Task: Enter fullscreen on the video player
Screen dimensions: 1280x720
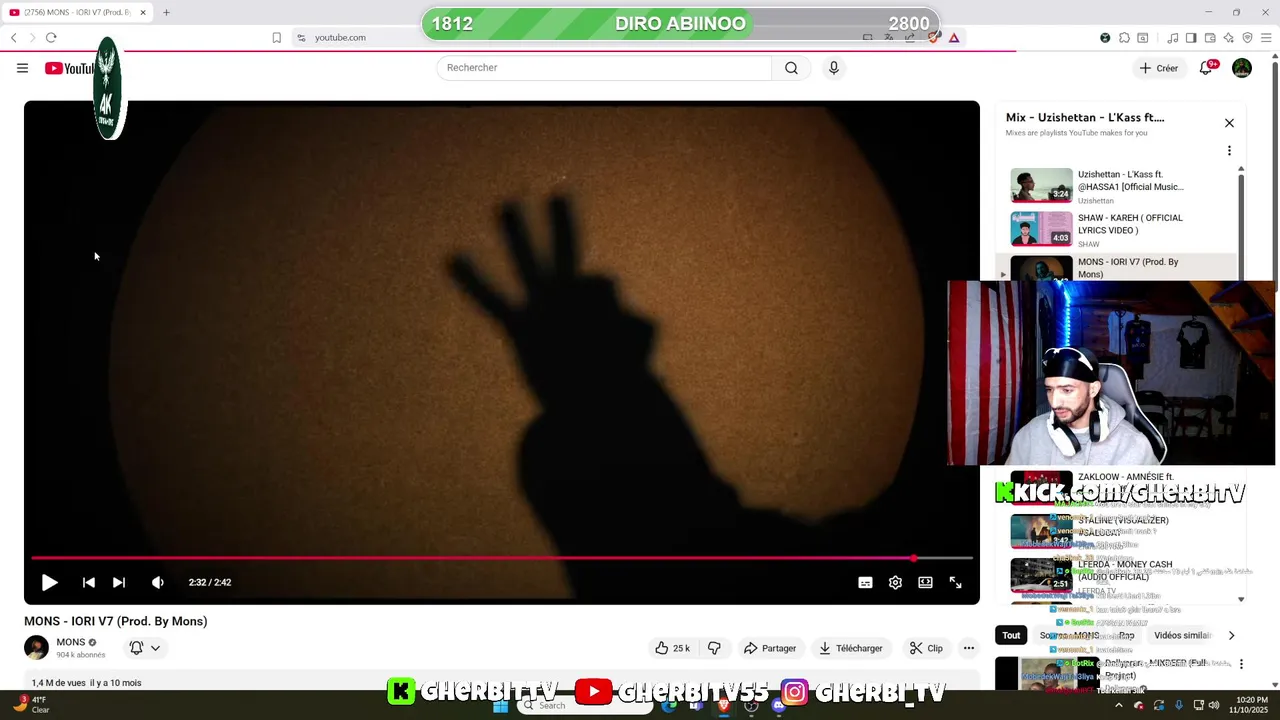Action: pos(955,582)
